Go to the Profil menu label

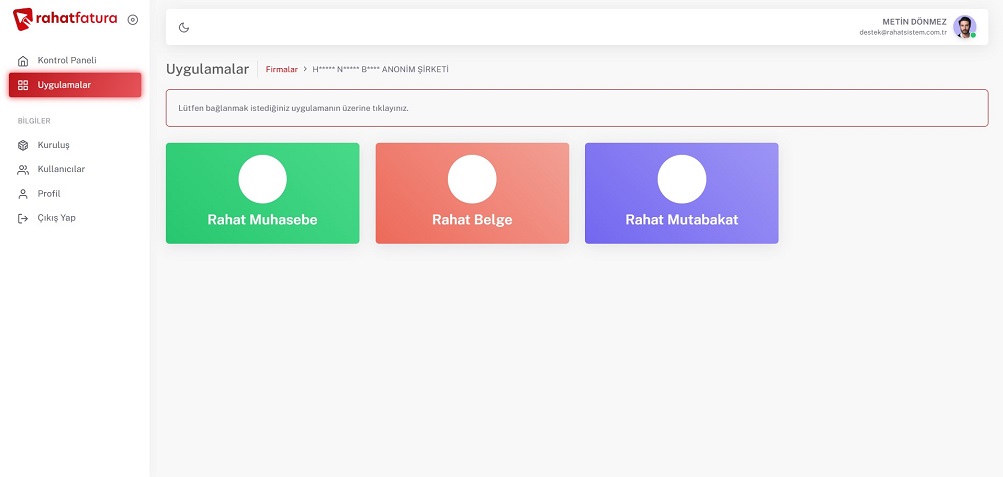(x=49, y=194)
